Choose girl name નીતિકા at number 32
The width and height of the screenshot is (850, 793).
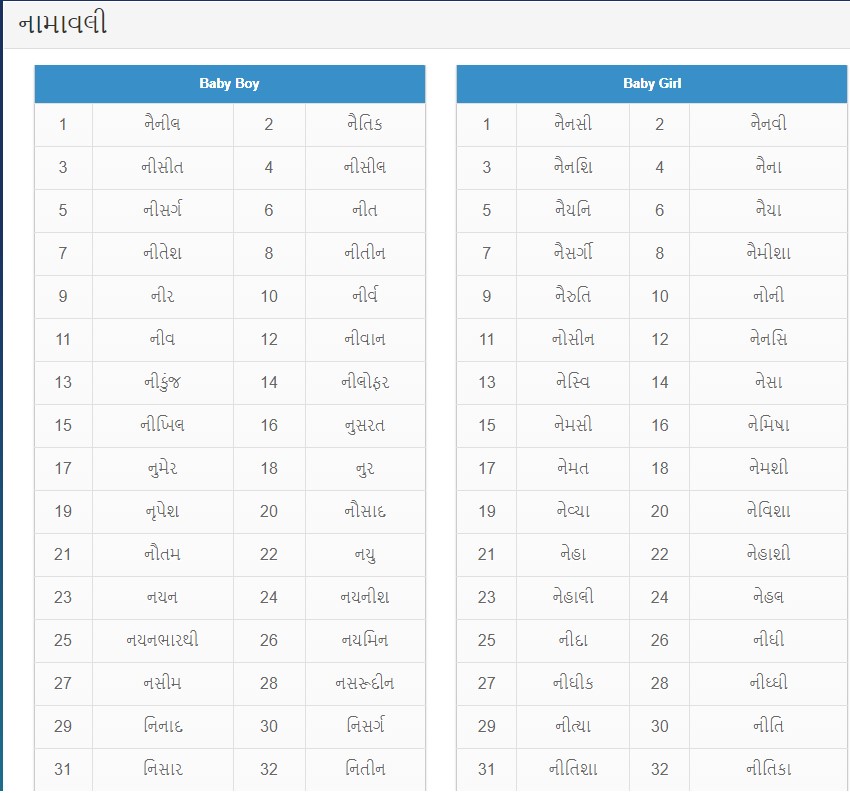[x=768, y=769]
